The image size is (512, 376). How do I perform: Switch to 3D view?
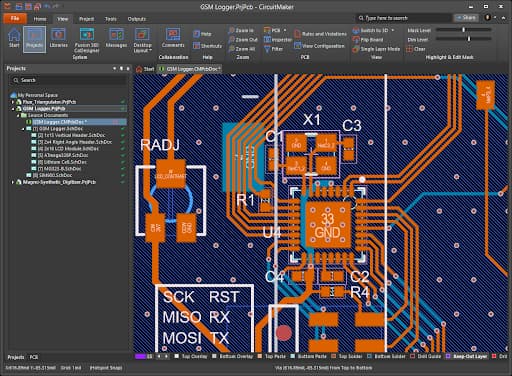tap(374, 30)
